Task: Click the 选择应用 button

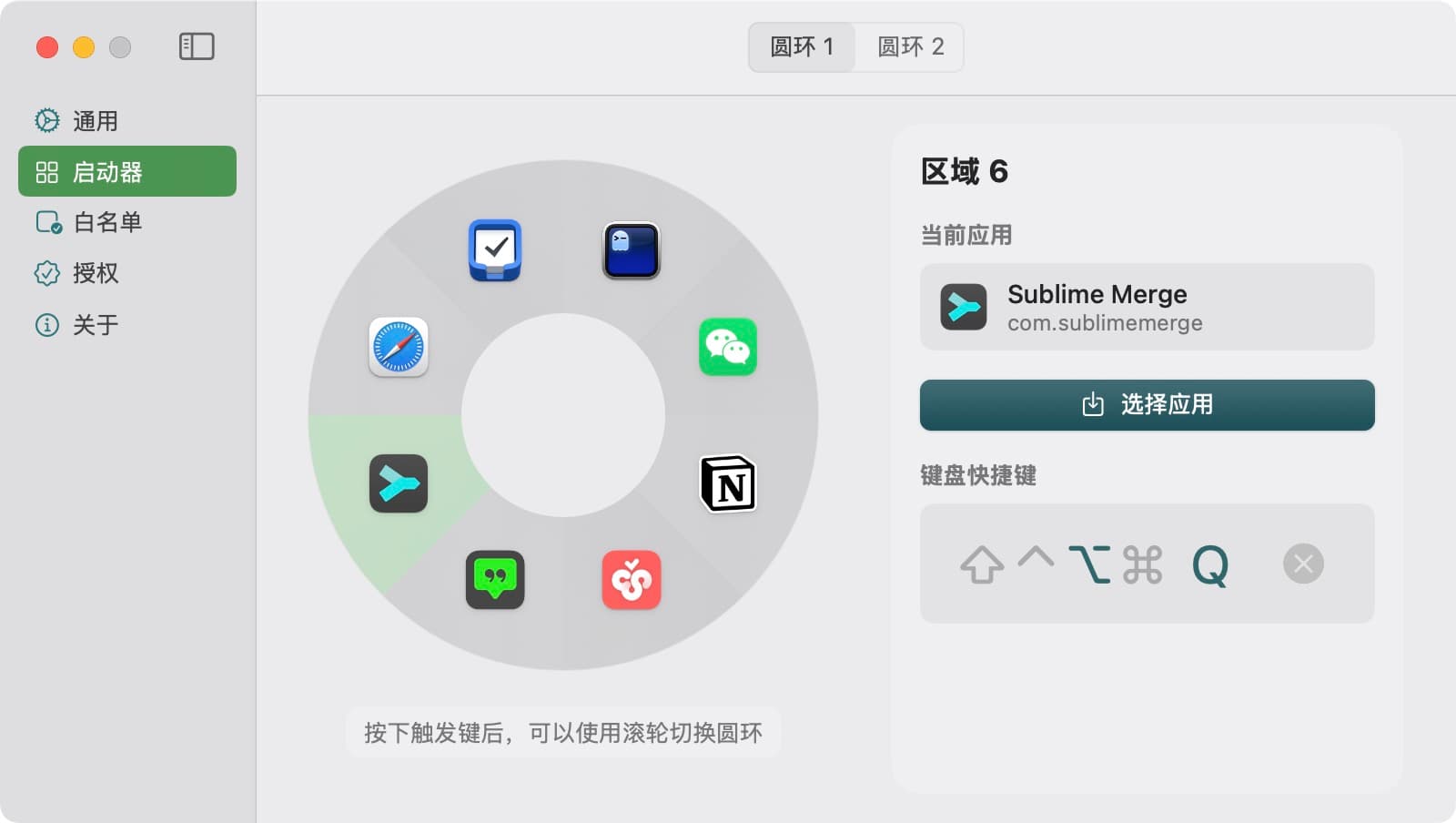Action: [1147, 405]
